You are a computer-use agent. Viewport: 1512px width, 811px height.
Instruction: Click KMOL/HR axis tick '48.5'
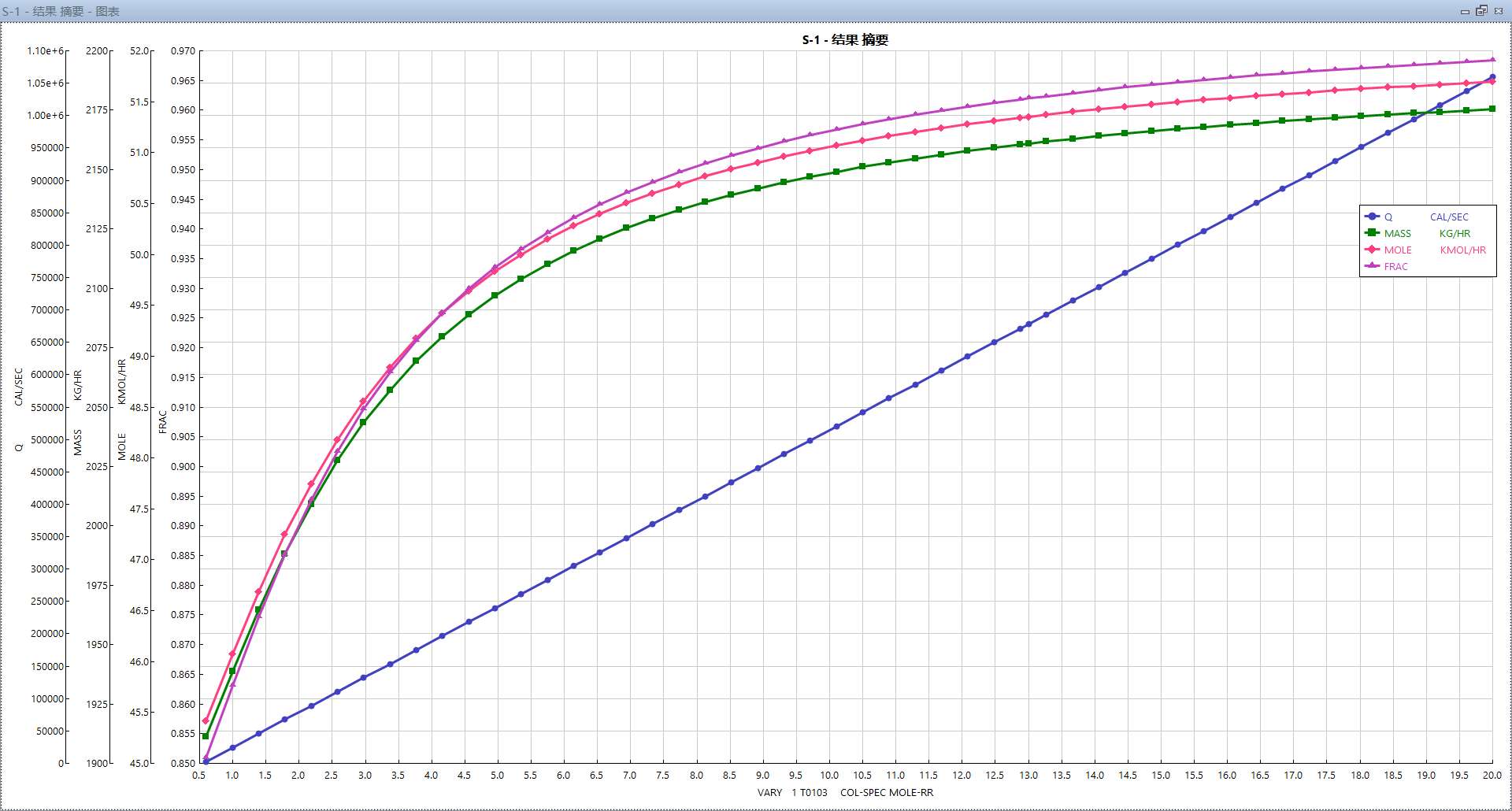coord(139,408)
